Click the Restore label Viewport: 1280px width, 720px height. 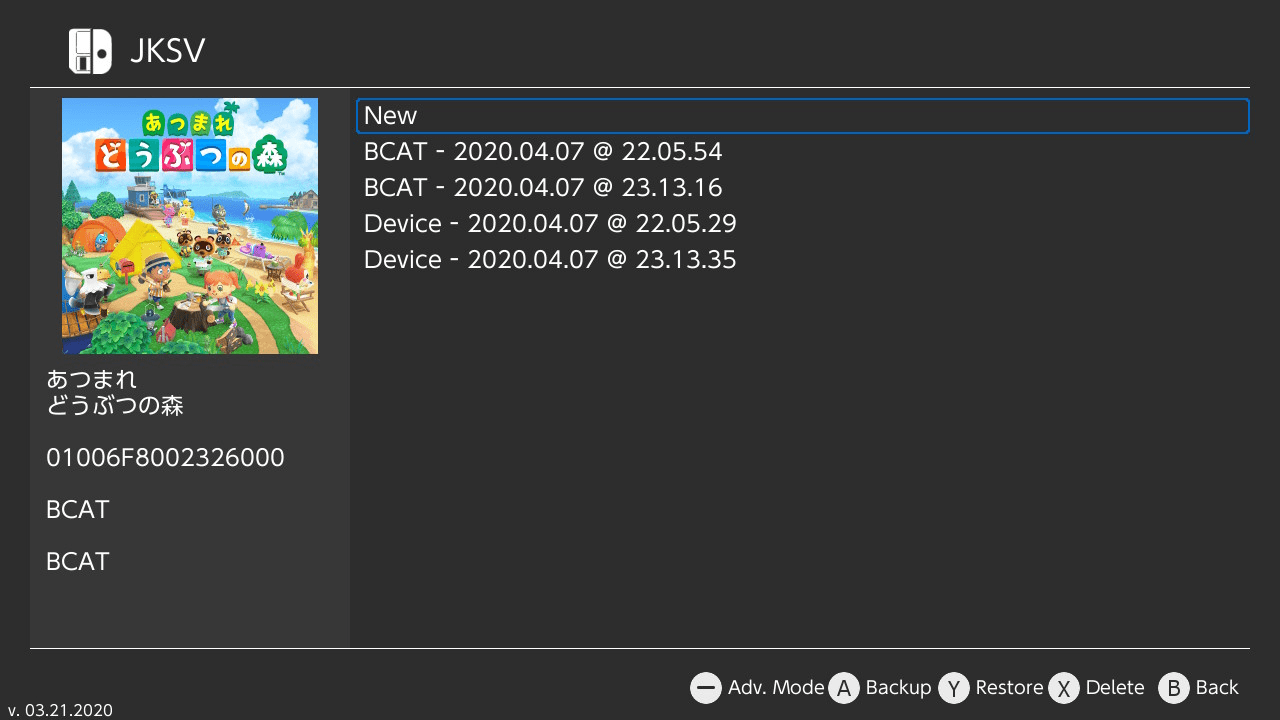[x=1009, y=688]
